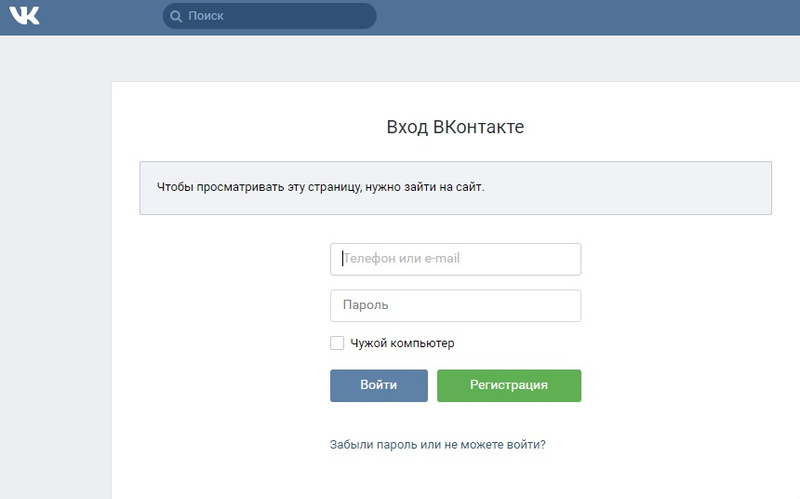
Task: Click the word Вход in the heading
Action: (x=407, y=127)
